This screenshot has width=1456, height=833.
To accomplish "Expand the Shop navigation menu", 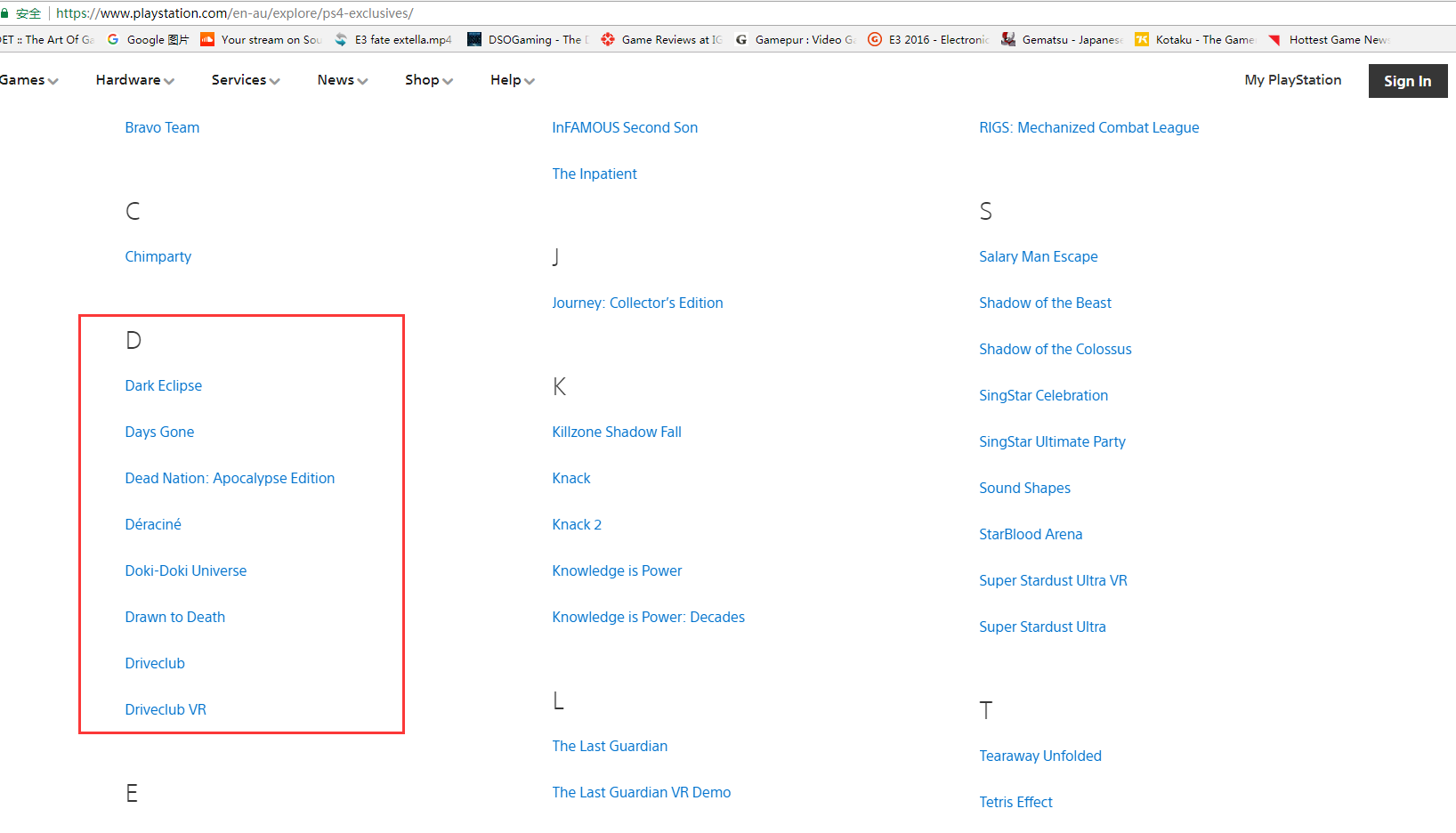I will point(429,80).
